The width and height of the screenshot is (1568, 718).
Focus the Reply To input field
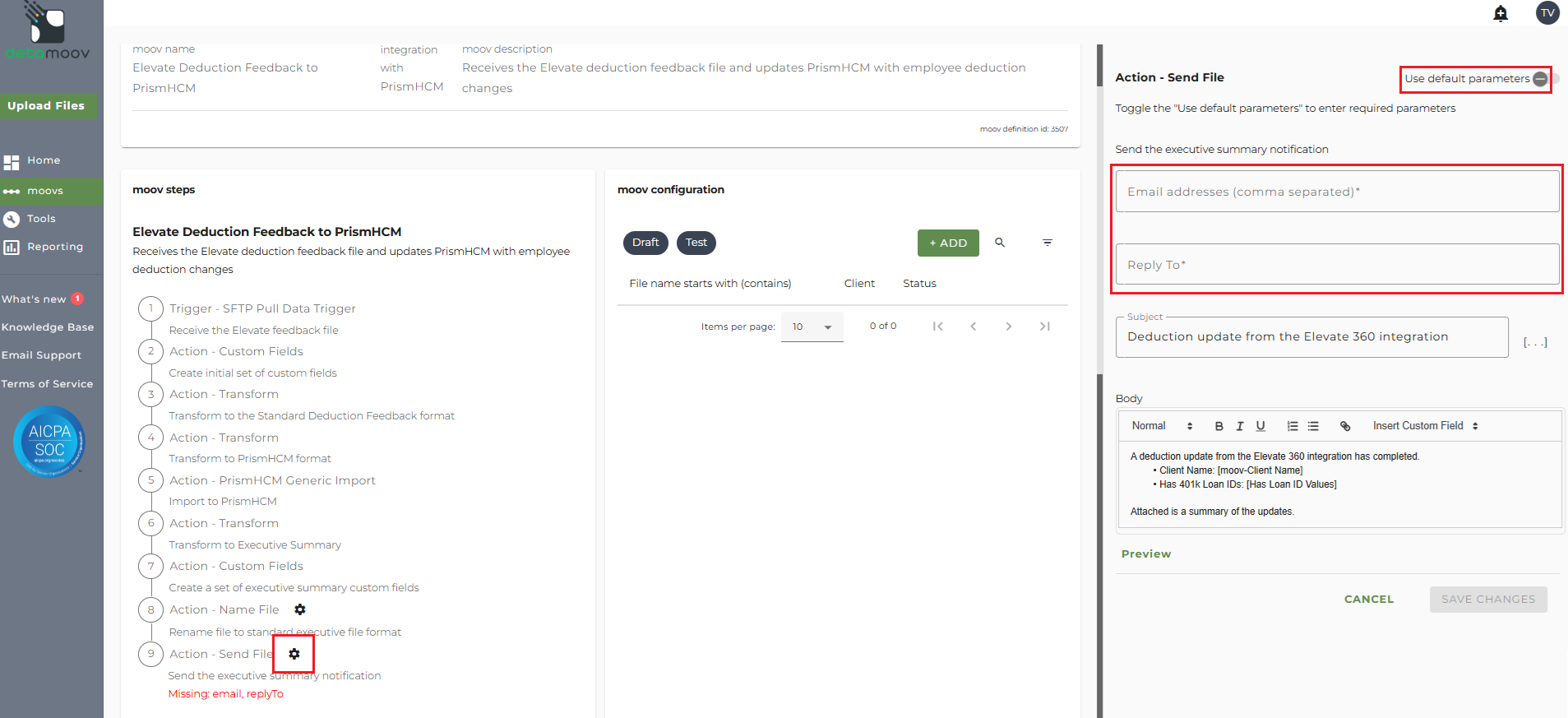point(1337,265)
